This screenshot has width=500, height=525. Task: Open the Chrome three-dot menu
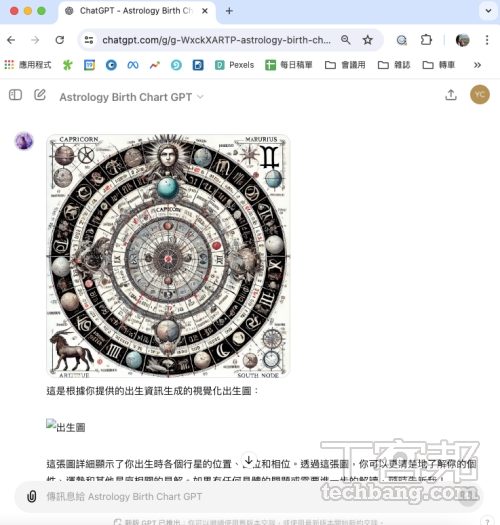487,40
